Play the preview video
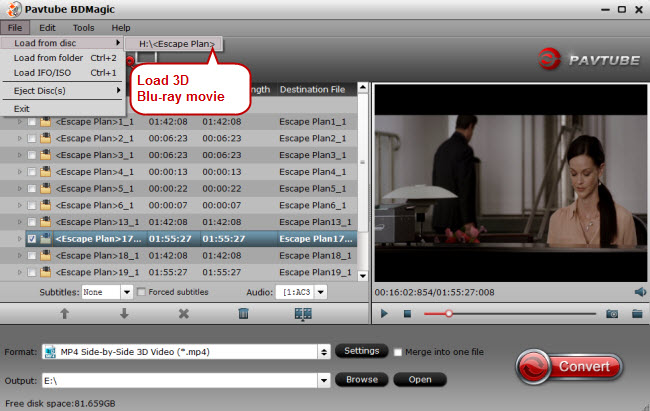Image resolution: width=650 pixels, height=411 pixels. click(384, 314)
